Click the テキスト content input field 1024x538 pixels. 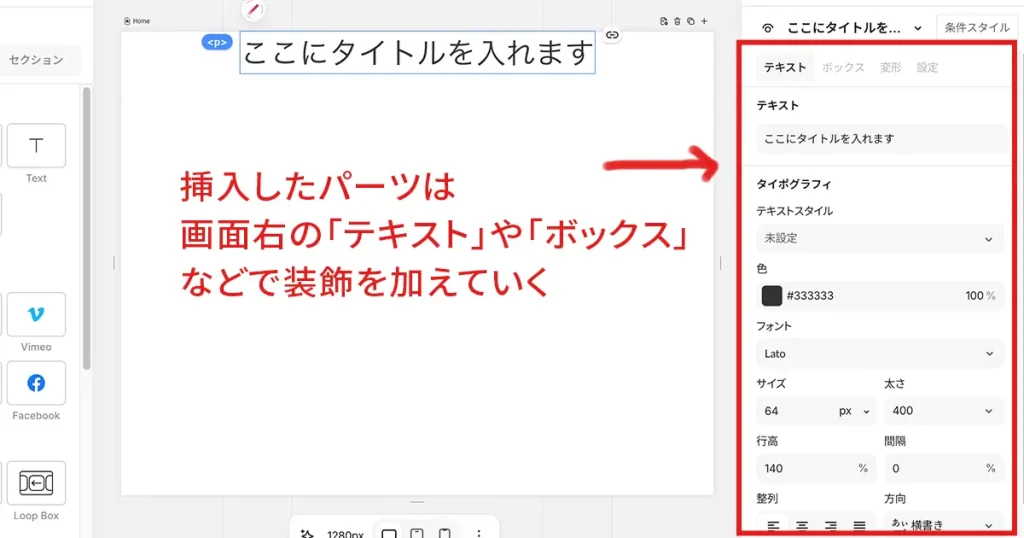(881, 138)
